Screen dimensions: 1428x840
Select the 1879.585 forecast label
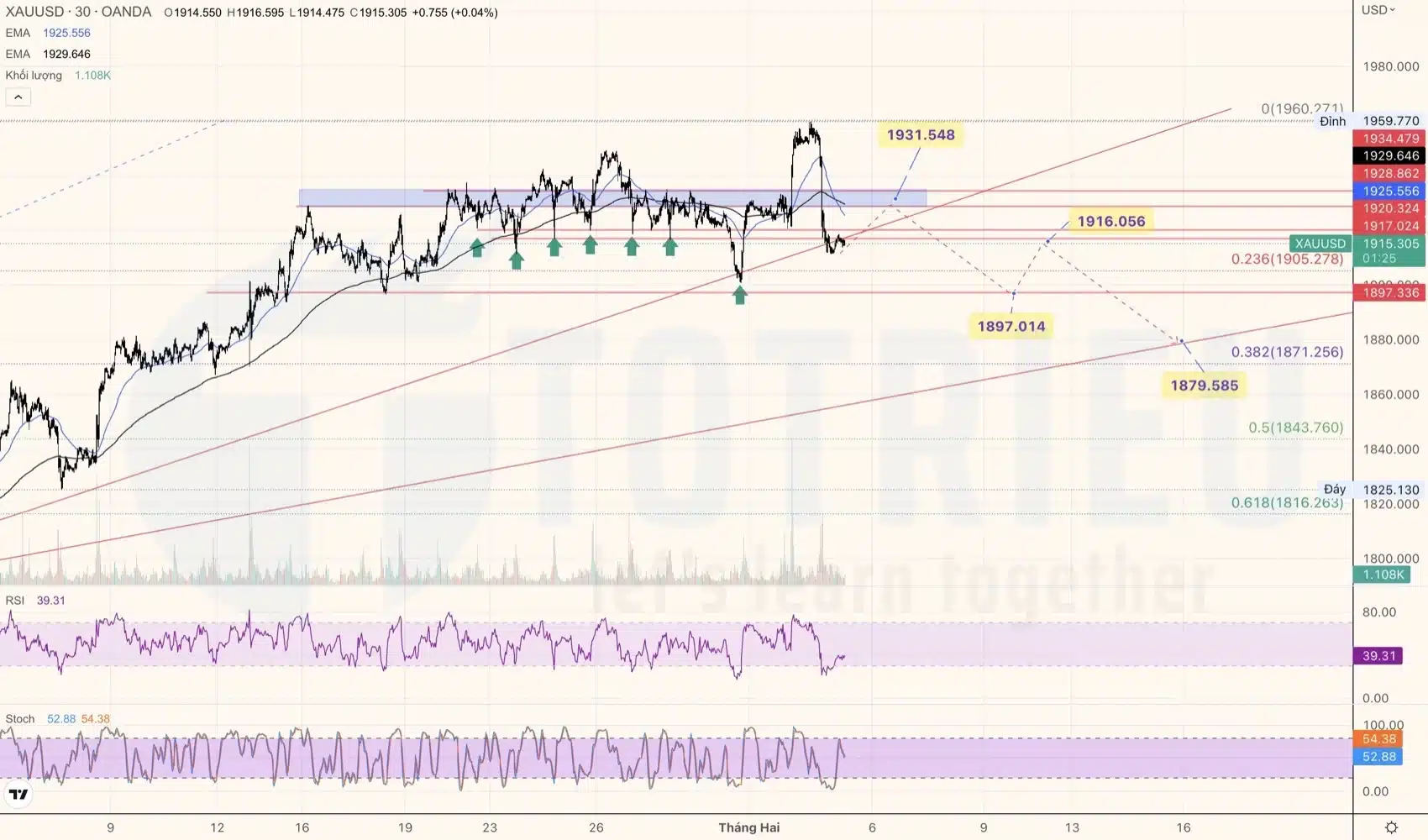(1204, 386)
